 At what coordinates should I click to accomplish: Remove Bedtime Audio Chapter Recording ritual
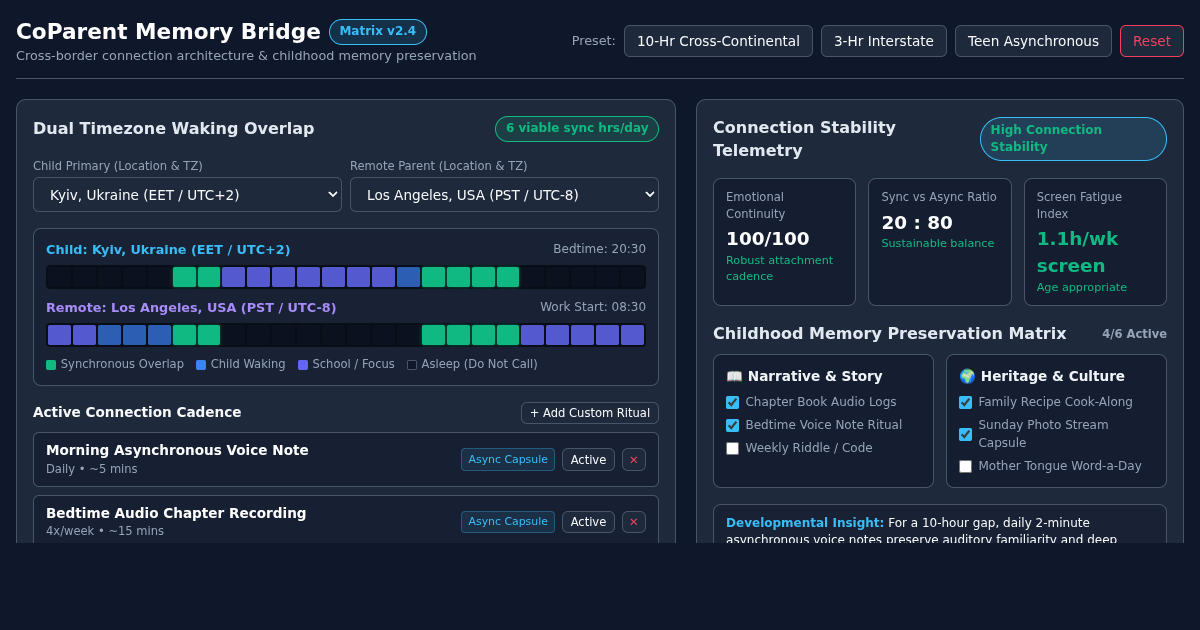(x=634, y=522)
